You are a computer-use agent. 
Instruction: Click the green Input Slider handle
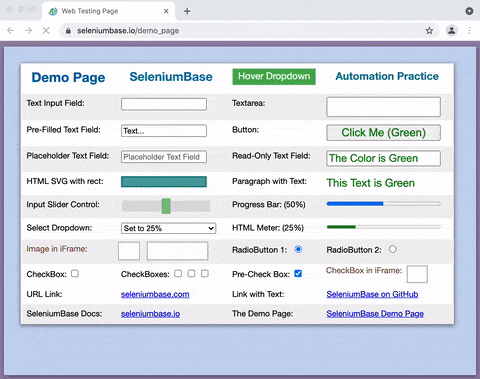click(x=166, y=206)
